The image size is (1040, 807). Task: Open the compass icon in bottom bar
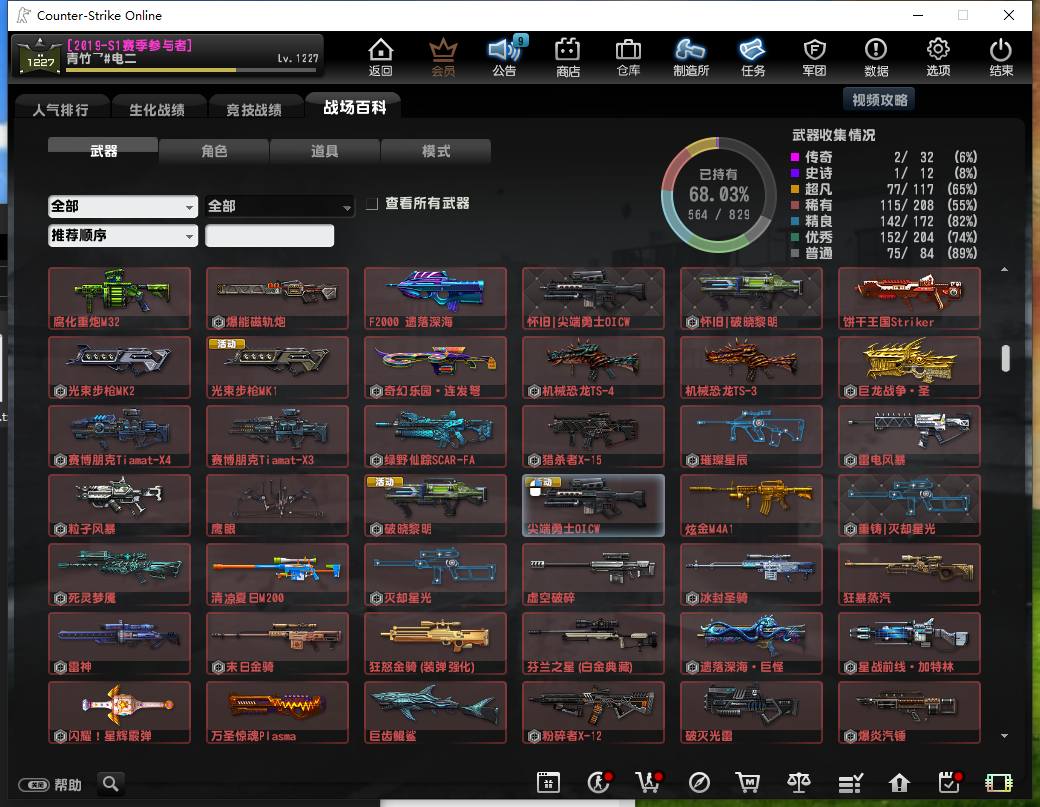click(x=699, y=783)
